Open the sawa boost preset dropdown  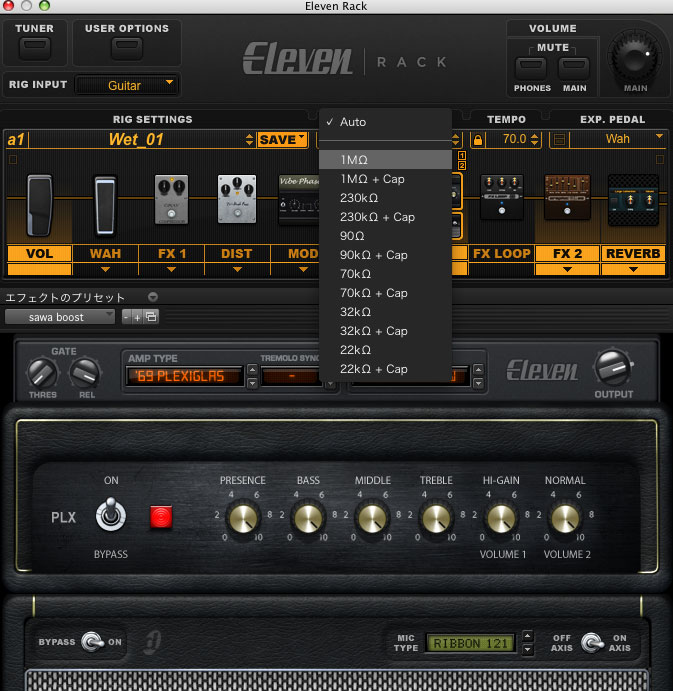click(x=60, y=317)
